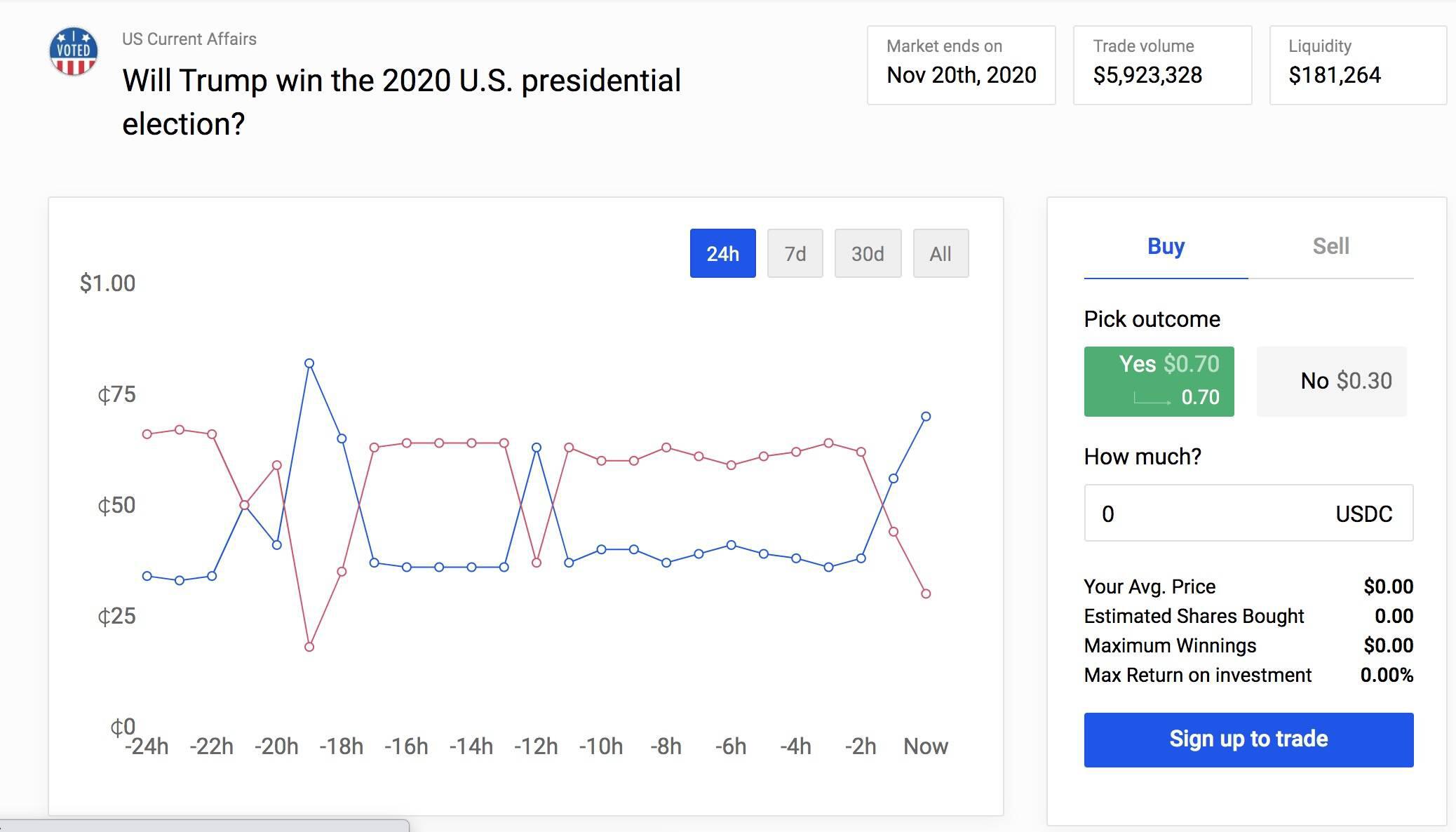The image size is (1456, 832).
Task: Expand the US Current Affairs category
Action: click(x=190, y=39)
